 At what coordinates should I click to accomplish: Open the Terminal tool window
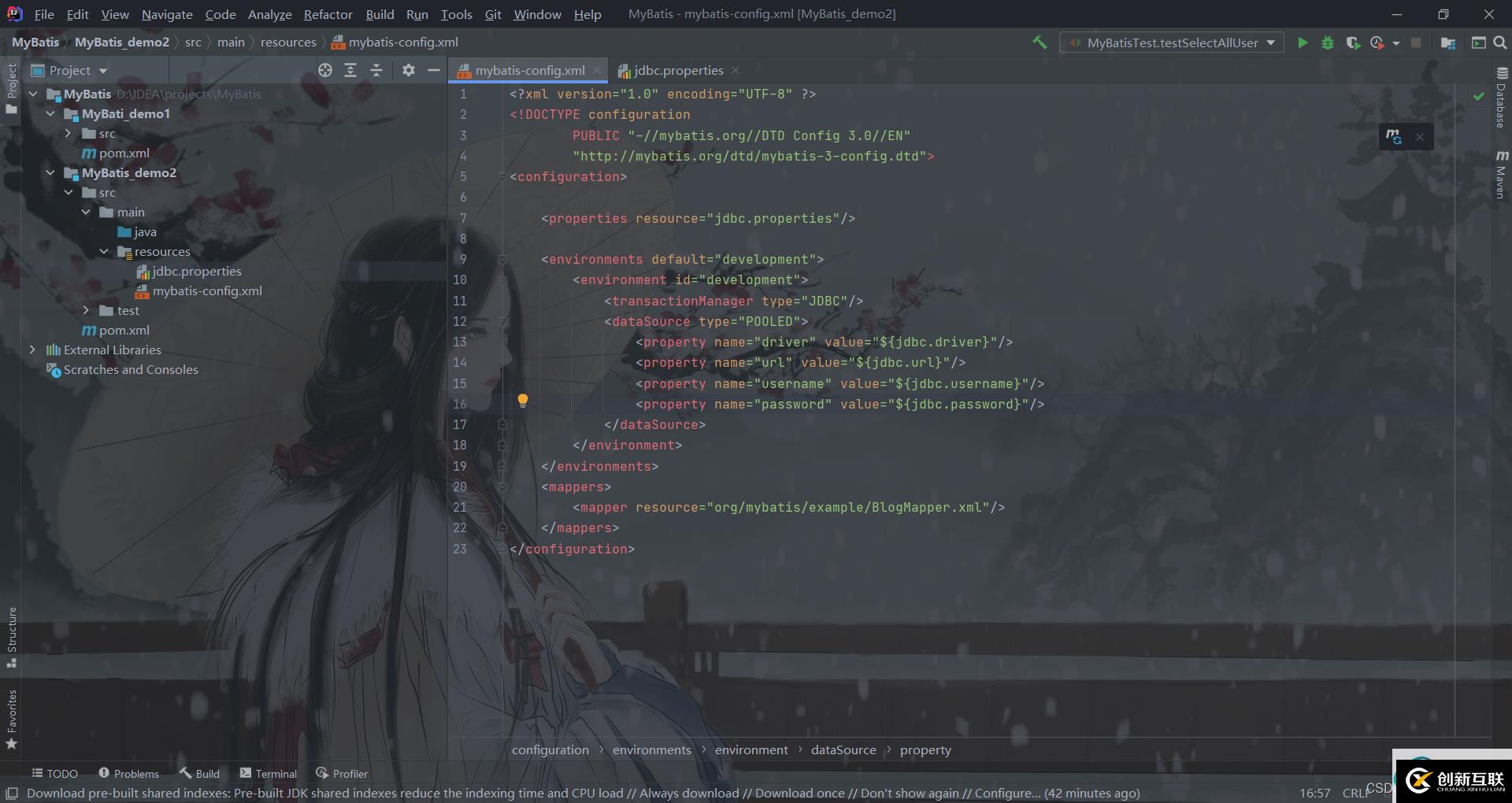[x=269, y=774]
